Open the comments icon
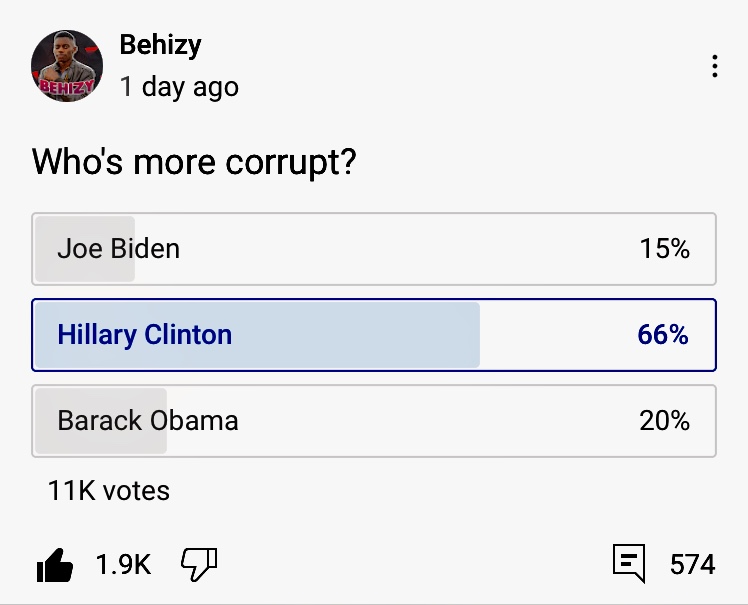The height and width of the screenshot is (605, 748). (x=629, y=565)
